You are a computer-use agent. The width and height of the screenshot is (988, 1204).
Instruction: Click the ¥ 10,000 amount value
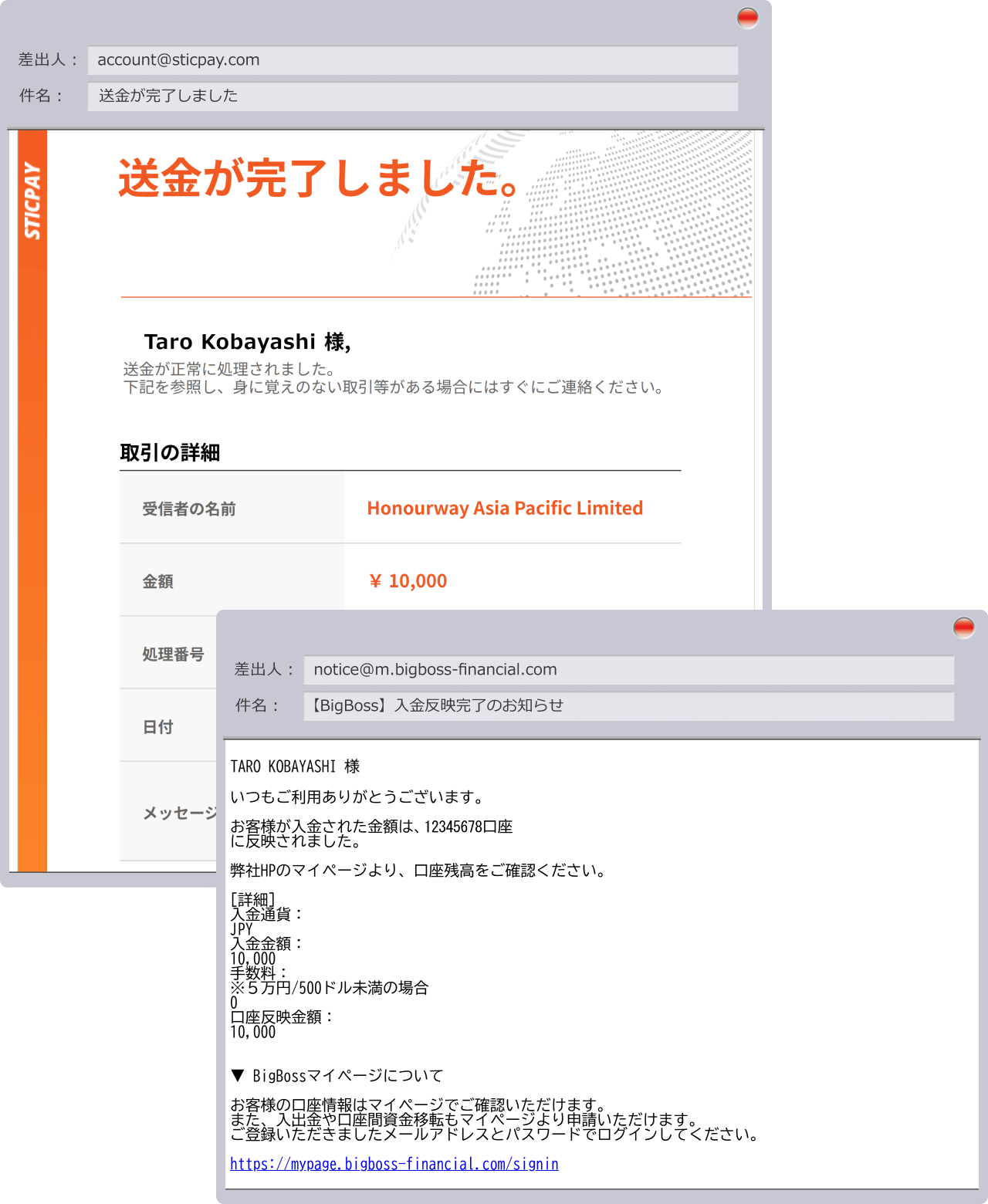click(408, 581)
